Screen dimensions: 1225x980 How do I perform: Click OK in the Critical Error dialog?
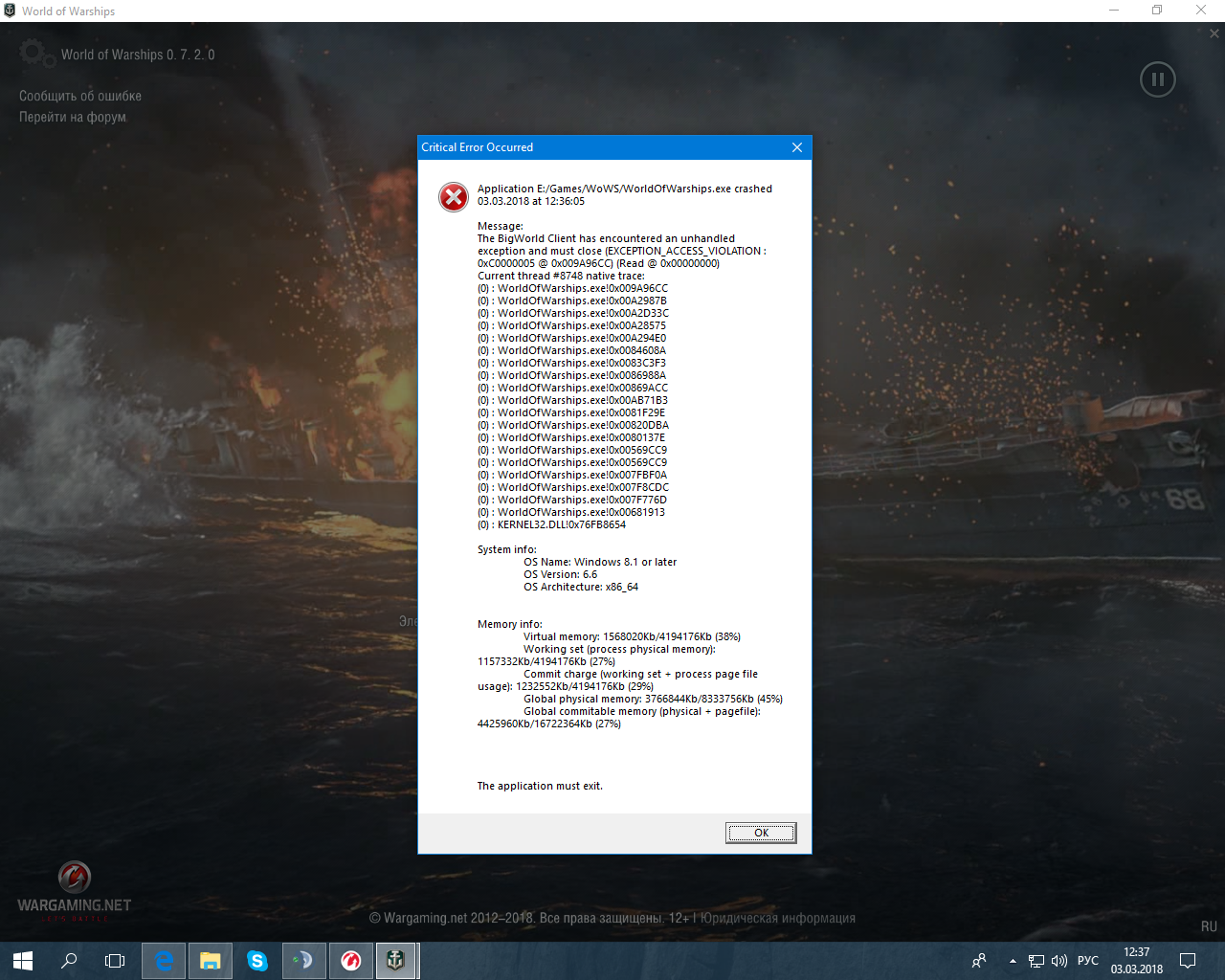click(x=761, y=833)
